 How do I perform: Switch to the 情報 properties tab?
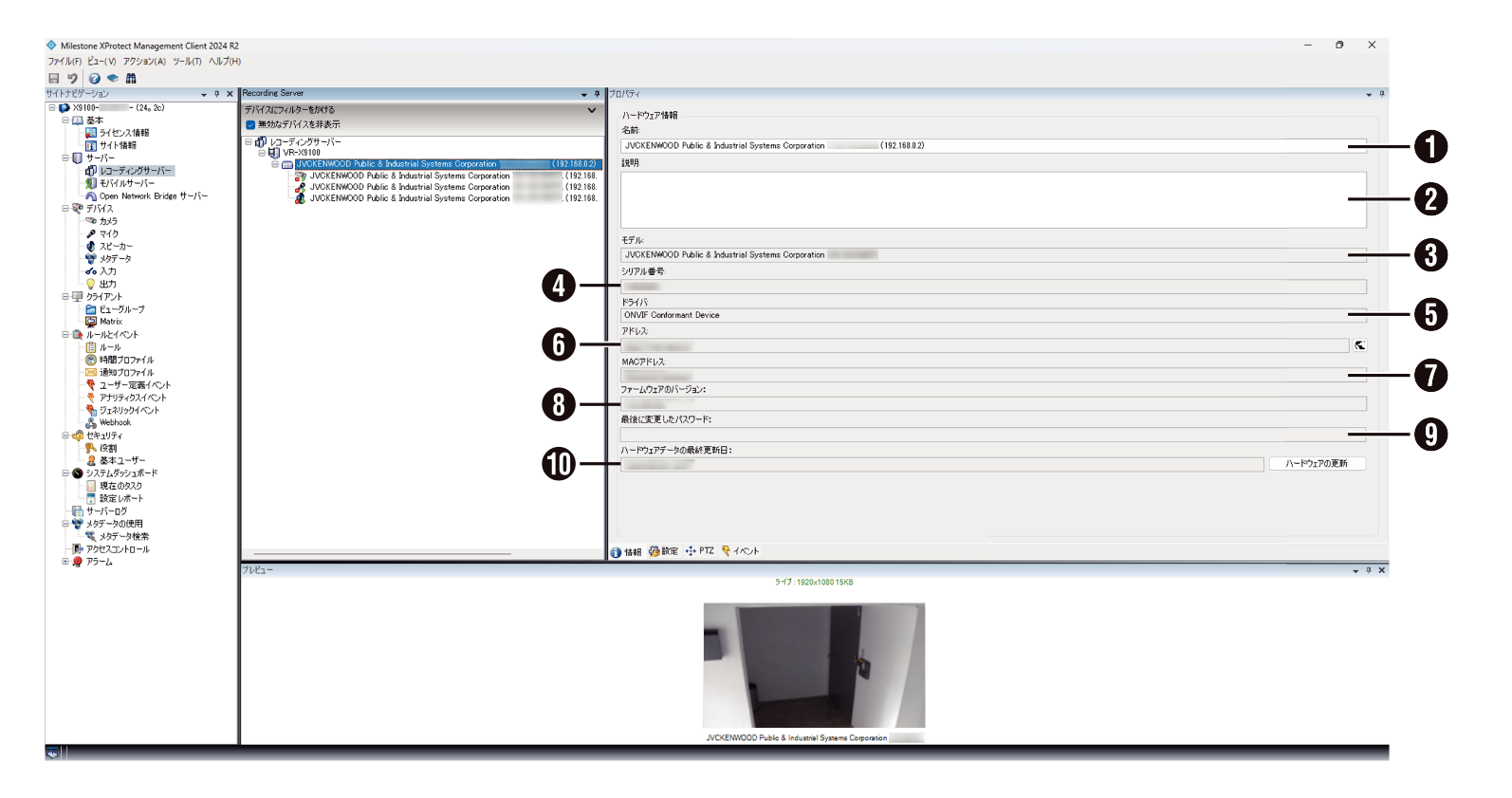coord(626,551)
